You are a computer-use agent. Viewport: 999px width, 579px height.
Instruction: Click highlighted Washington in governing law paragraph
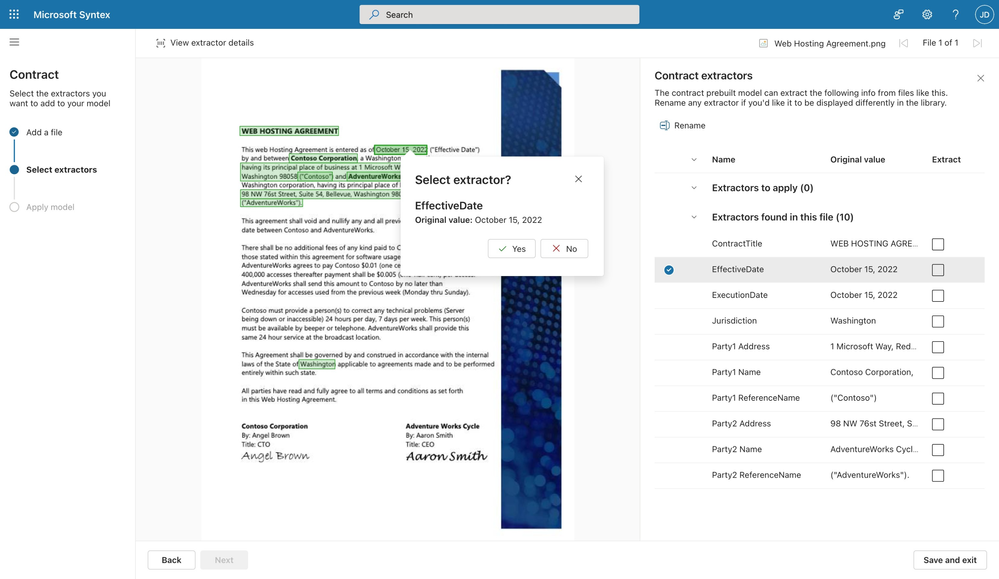click(317, 364)
